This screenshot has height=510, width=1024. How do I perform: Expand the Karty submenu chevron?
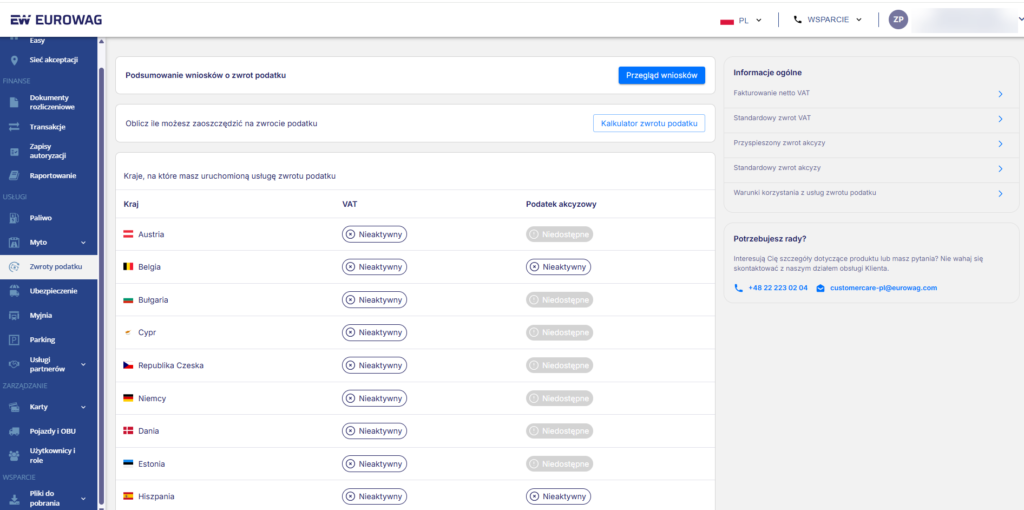84,407
